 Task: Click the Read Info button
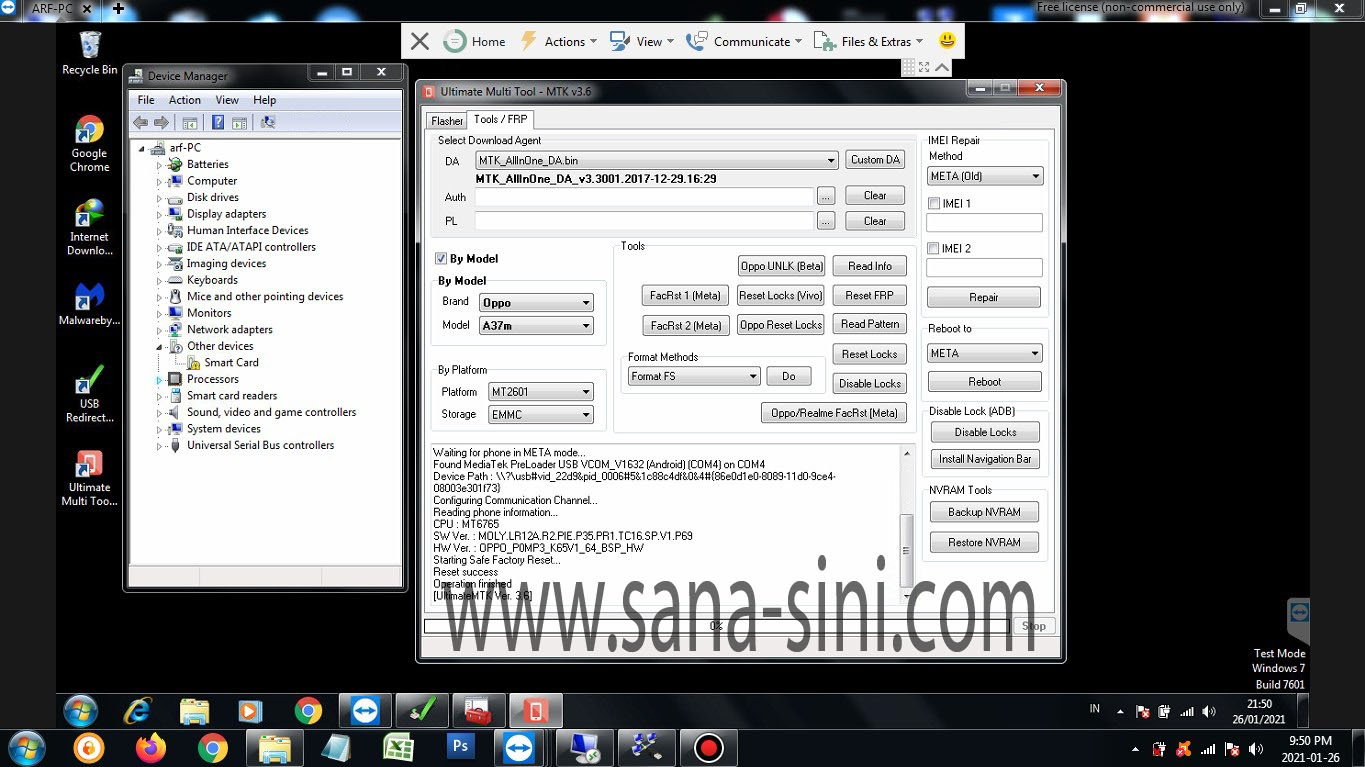869,266
